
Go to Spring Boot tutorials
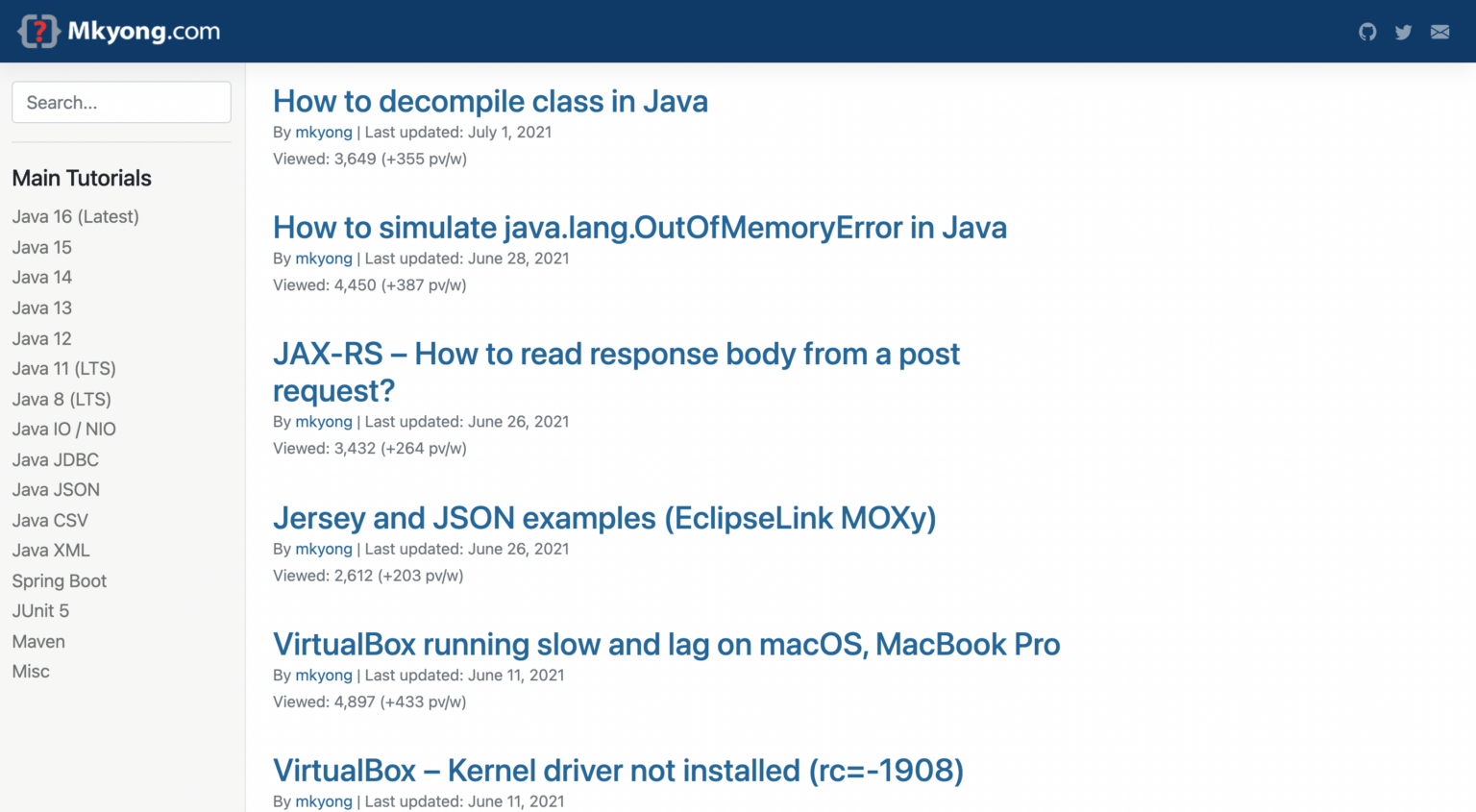[60, 580]
